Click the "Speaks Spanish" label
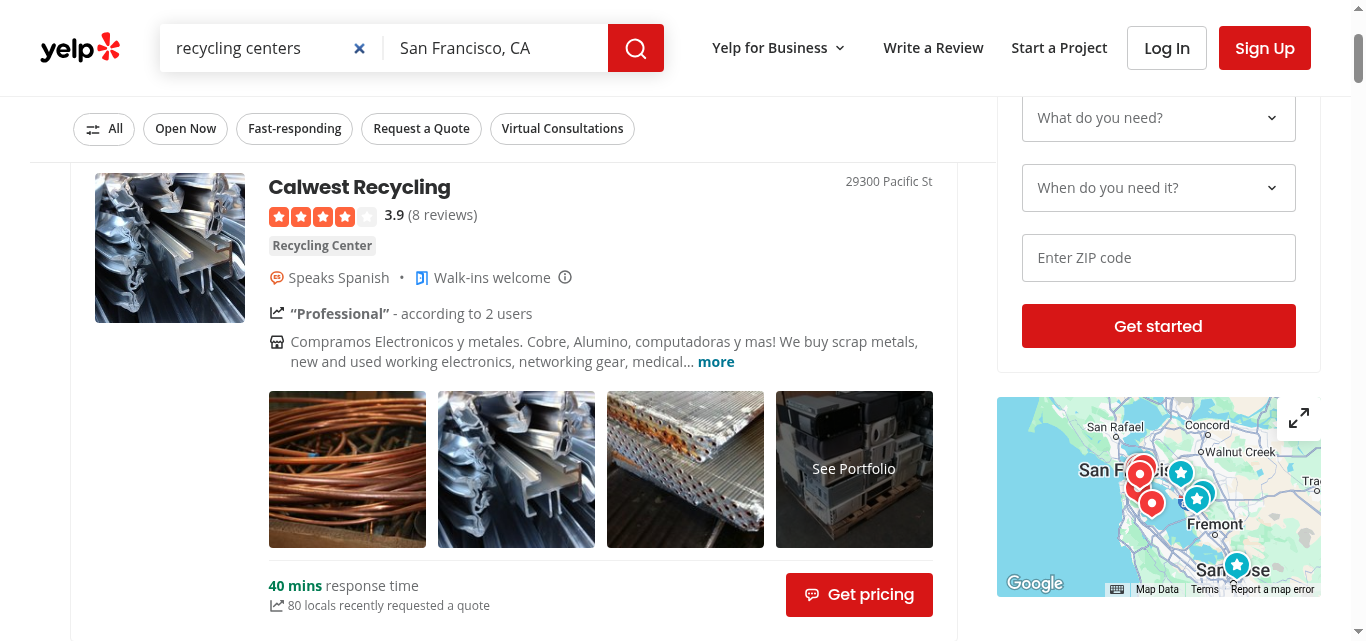Image resolution: width=1366 pixels, height=641 pixels. coord(339,278)
